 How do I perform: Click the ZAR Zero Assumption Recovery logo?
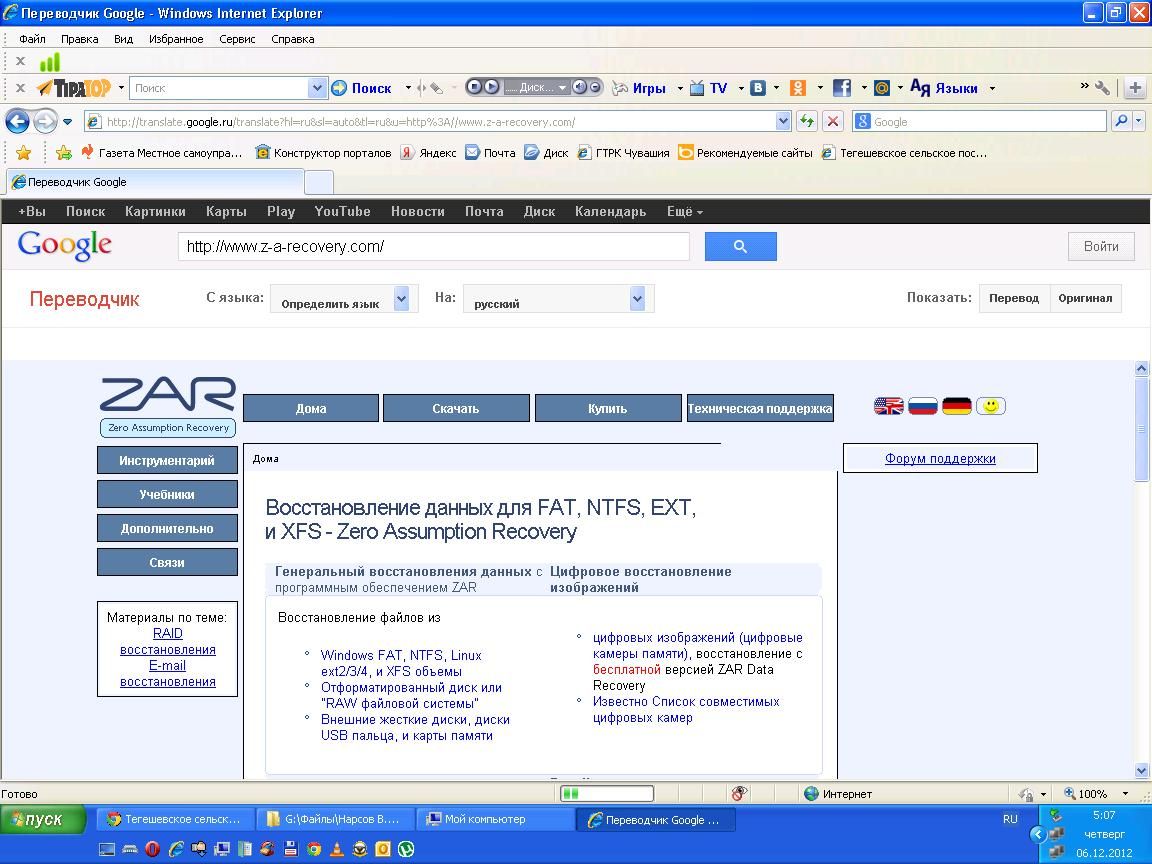point(168,406)
